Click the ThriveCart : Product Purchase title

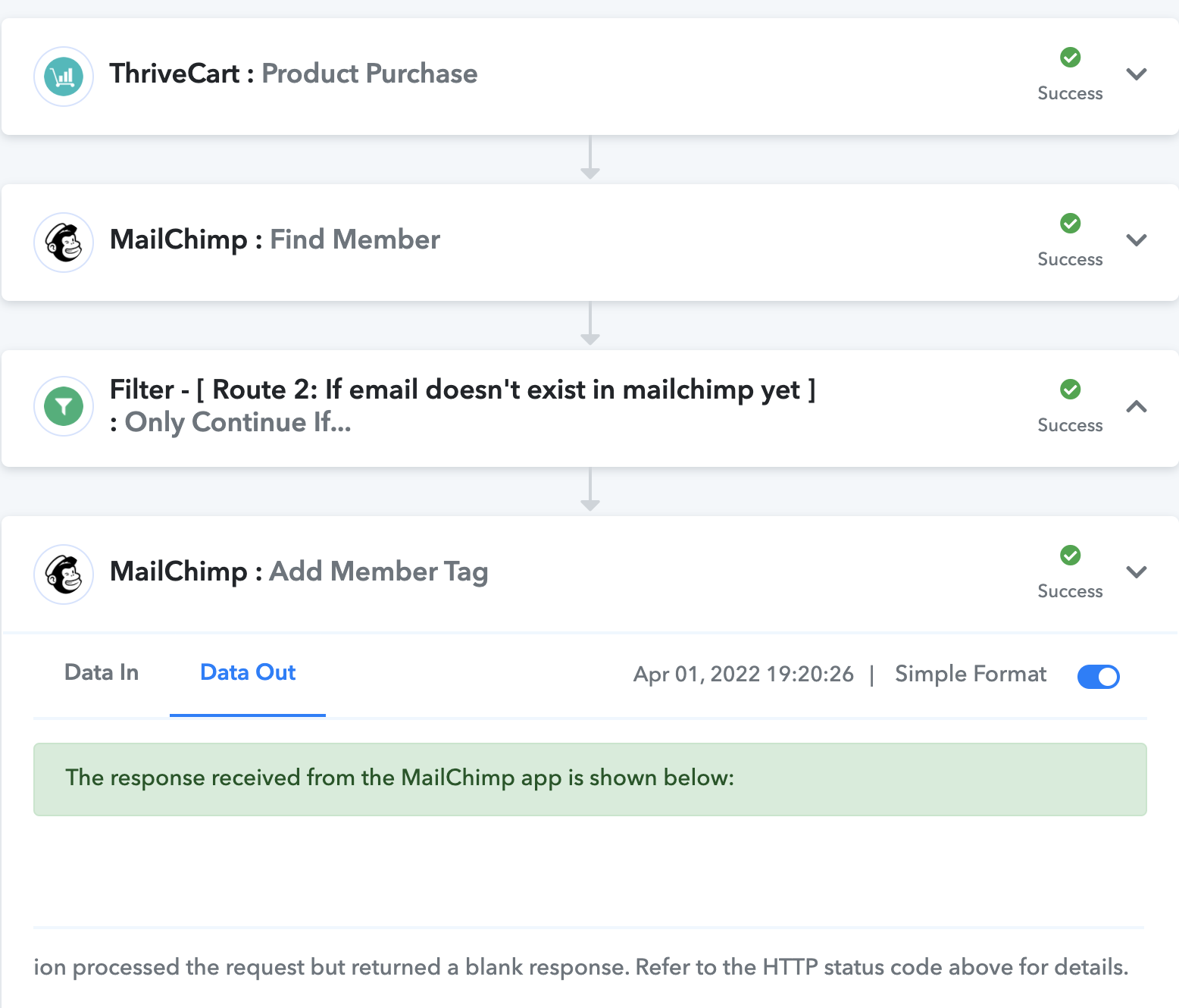(x=293, y=74)
